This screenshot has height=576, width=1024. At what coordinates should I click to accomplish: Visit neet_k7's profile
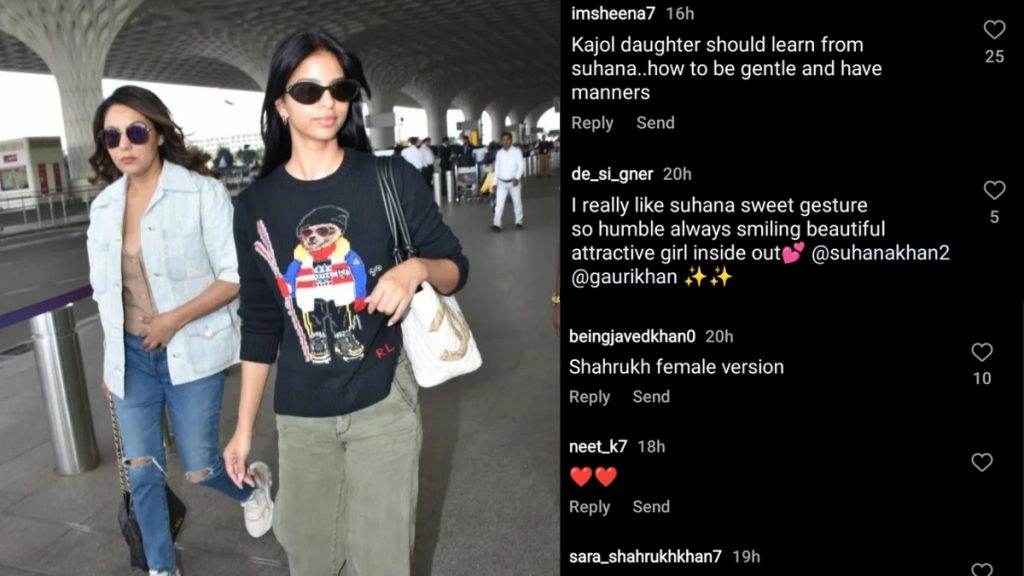pos(598,447)
